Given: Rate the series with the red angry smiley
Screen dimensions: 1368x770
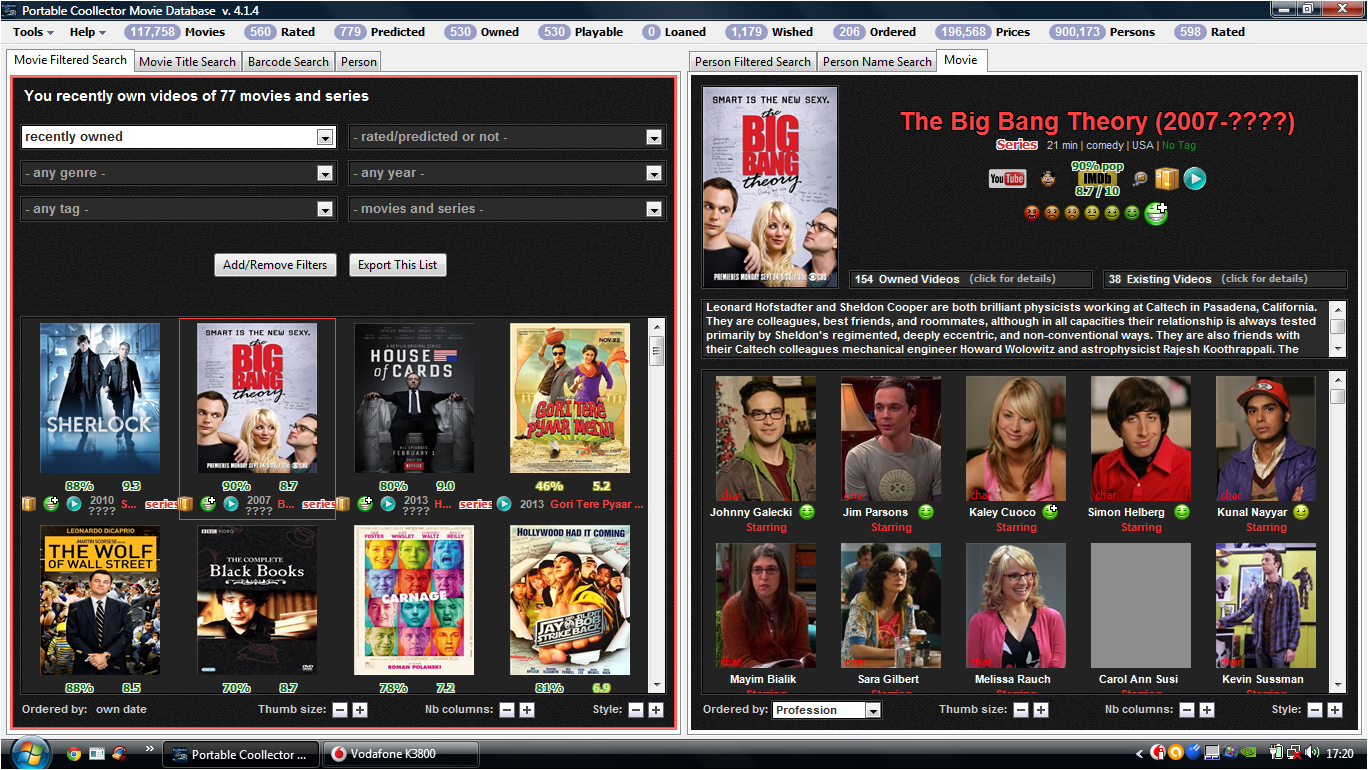Looking at the screenshot, I should point(1032,213).
